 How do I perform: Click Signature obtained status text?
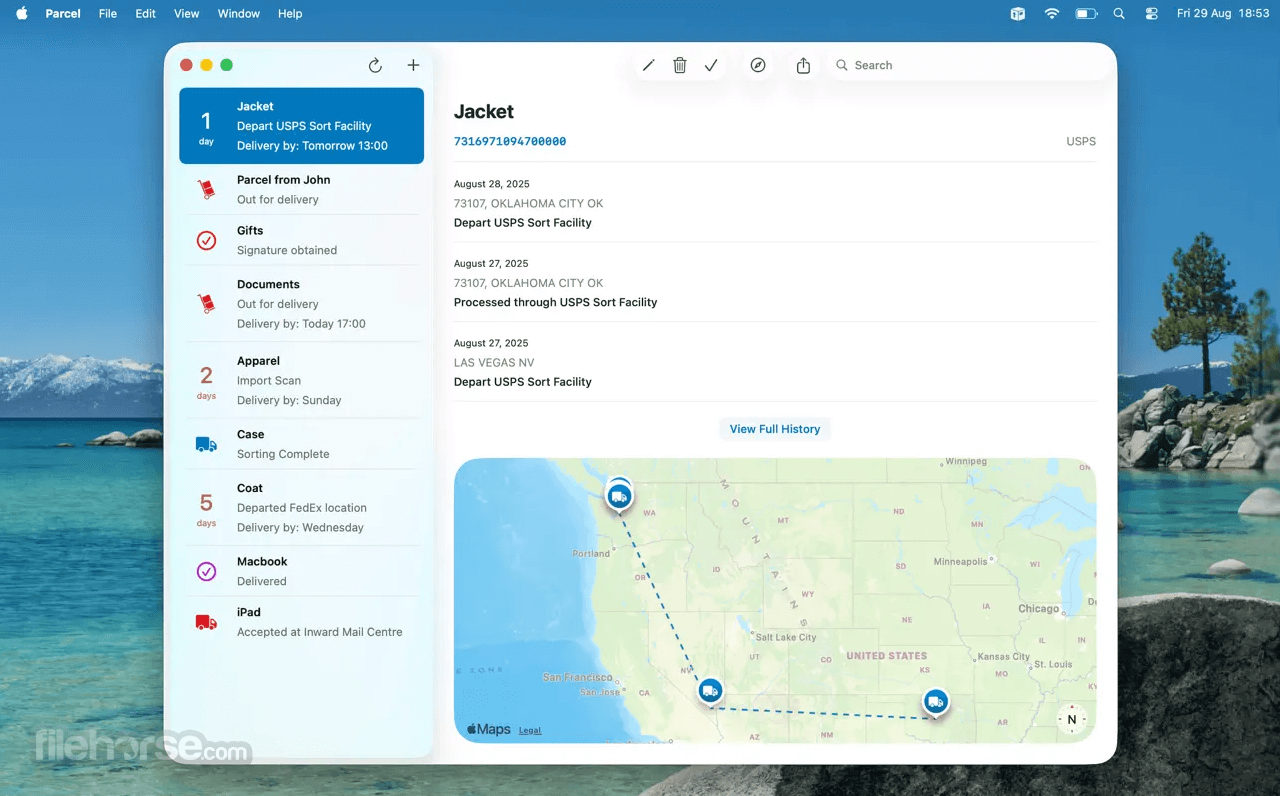[x=287, y=250]
